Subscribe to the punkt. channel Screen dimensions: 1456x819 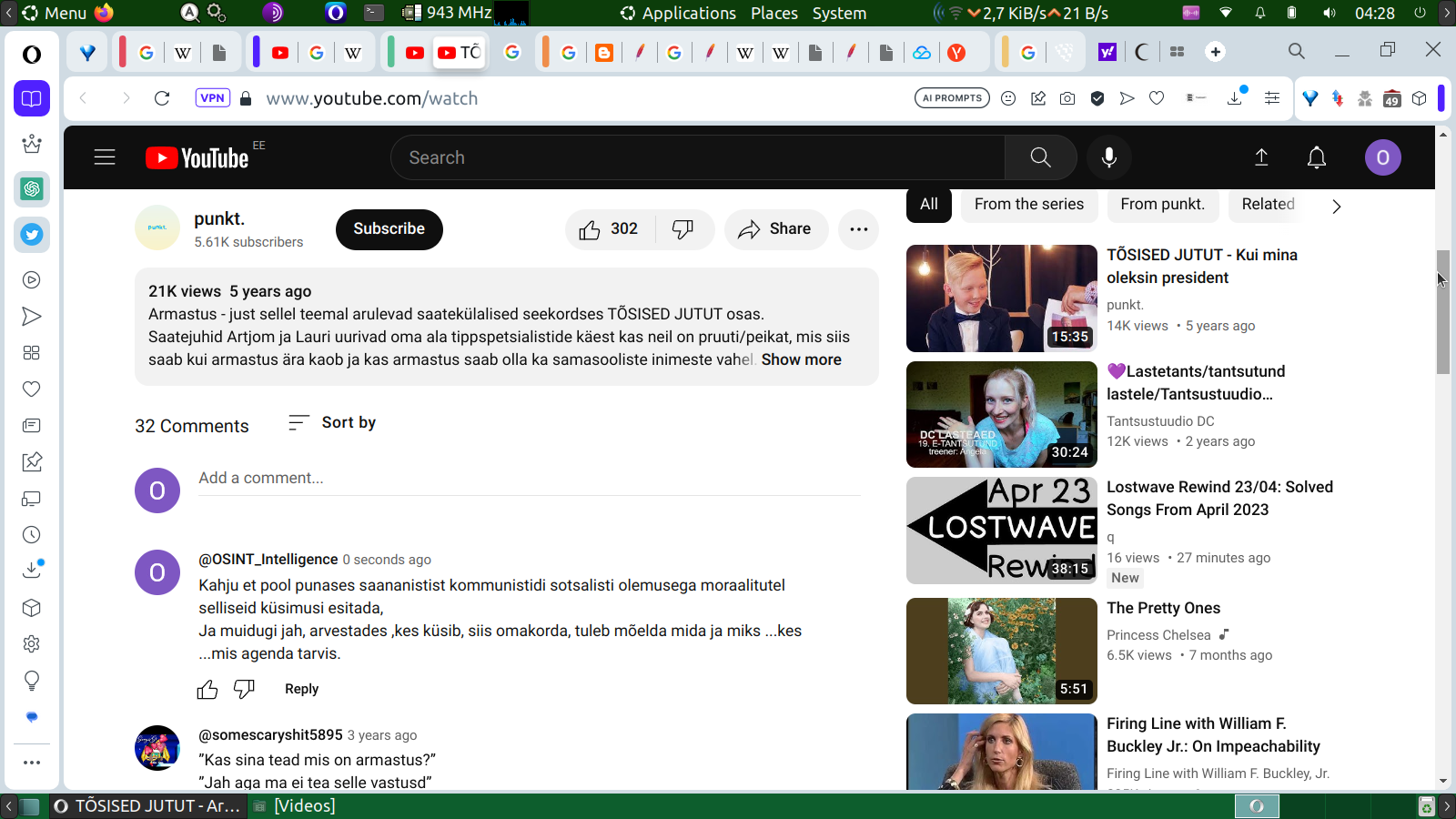point(389,229)
